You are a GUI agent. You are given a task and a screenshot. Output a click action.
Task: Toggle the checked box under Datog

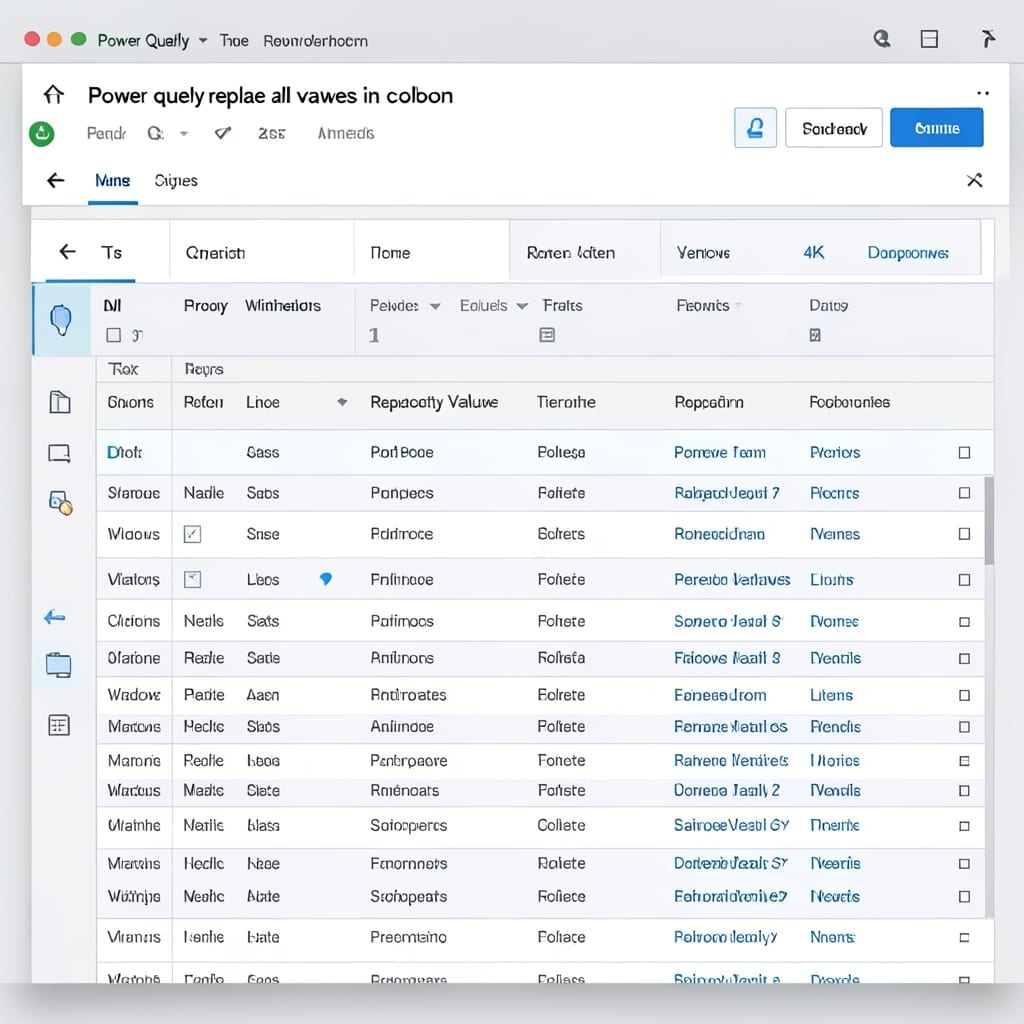tap(815, 335)
